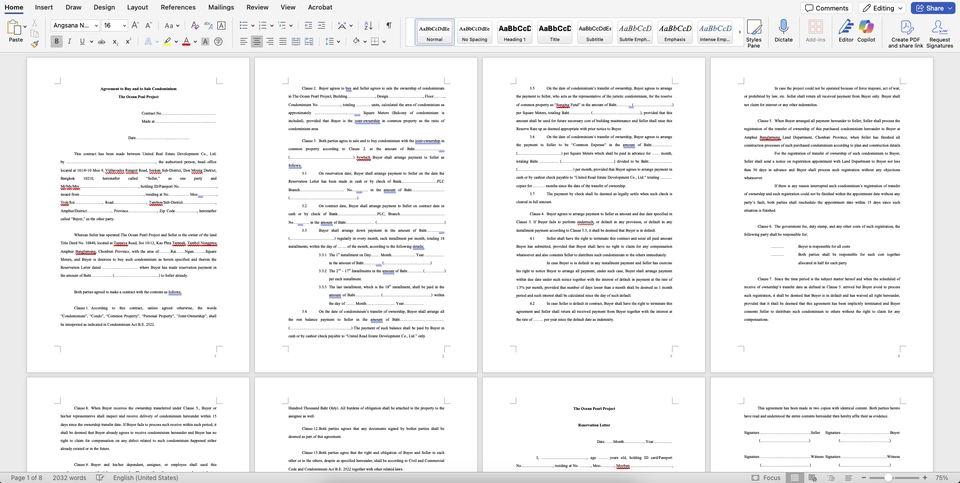Click the Enclose Characters icon
960x483 pixels.
[218, 42]
